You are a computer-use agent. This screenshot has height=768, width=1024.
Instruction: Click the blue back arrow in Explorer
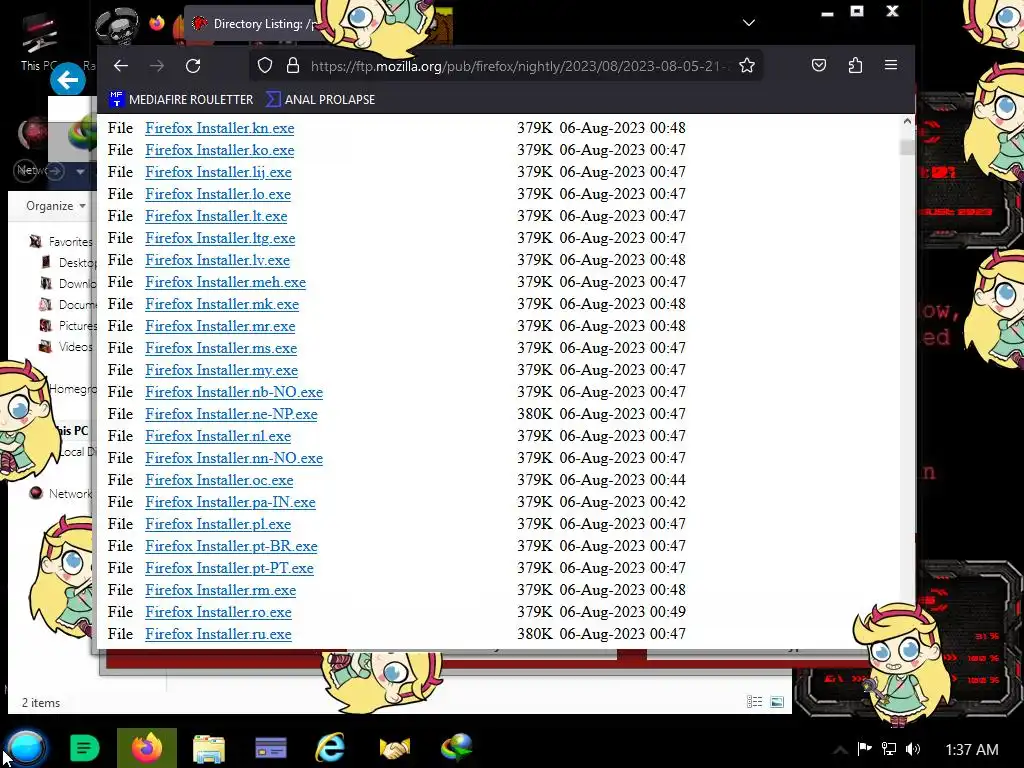point(68,80)
